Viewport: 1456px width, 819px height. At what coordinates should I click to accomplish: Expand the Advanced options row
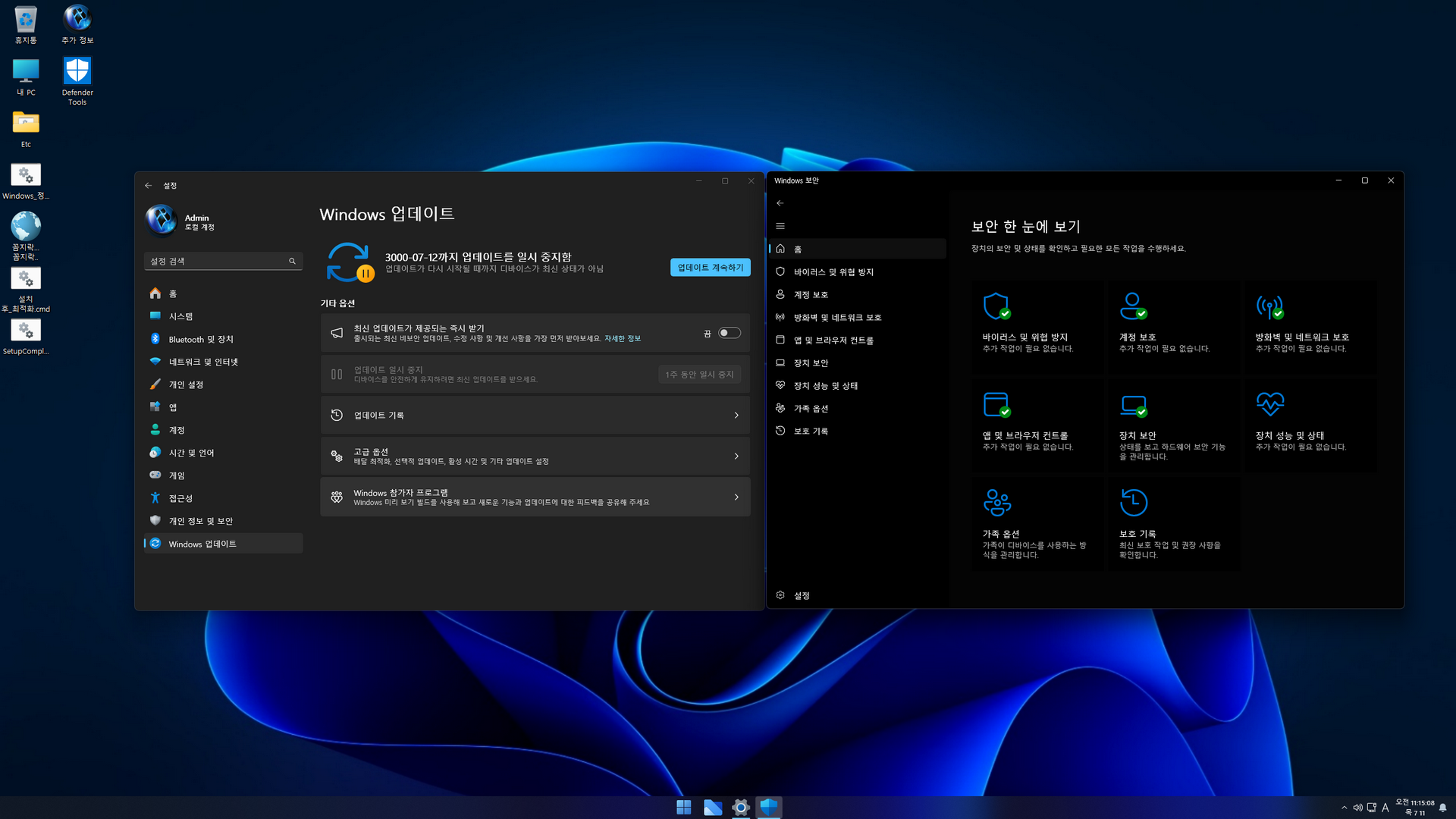(535, 456)
